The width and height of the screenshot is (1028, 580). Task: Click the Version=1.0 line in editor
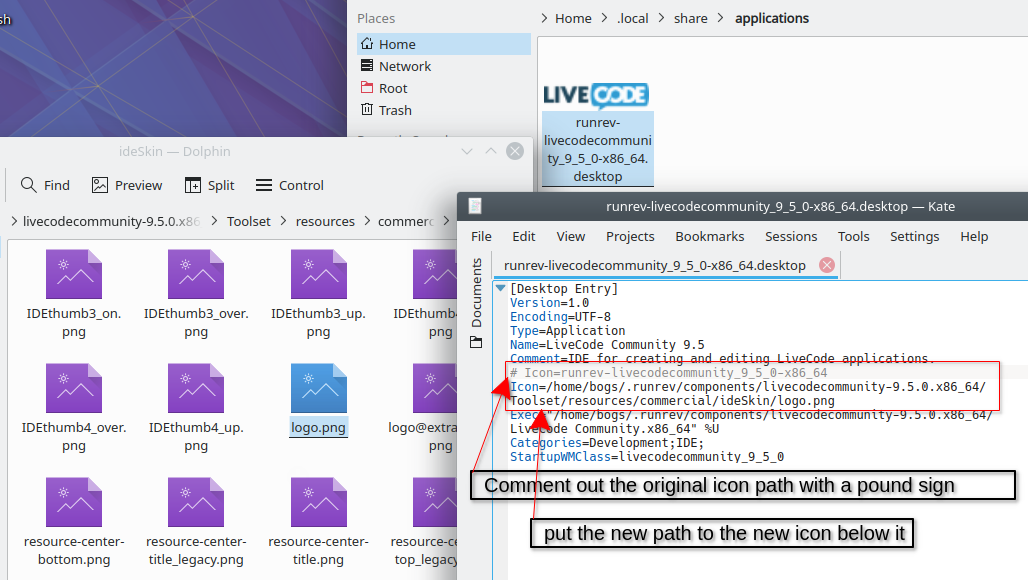click(549, 303)
